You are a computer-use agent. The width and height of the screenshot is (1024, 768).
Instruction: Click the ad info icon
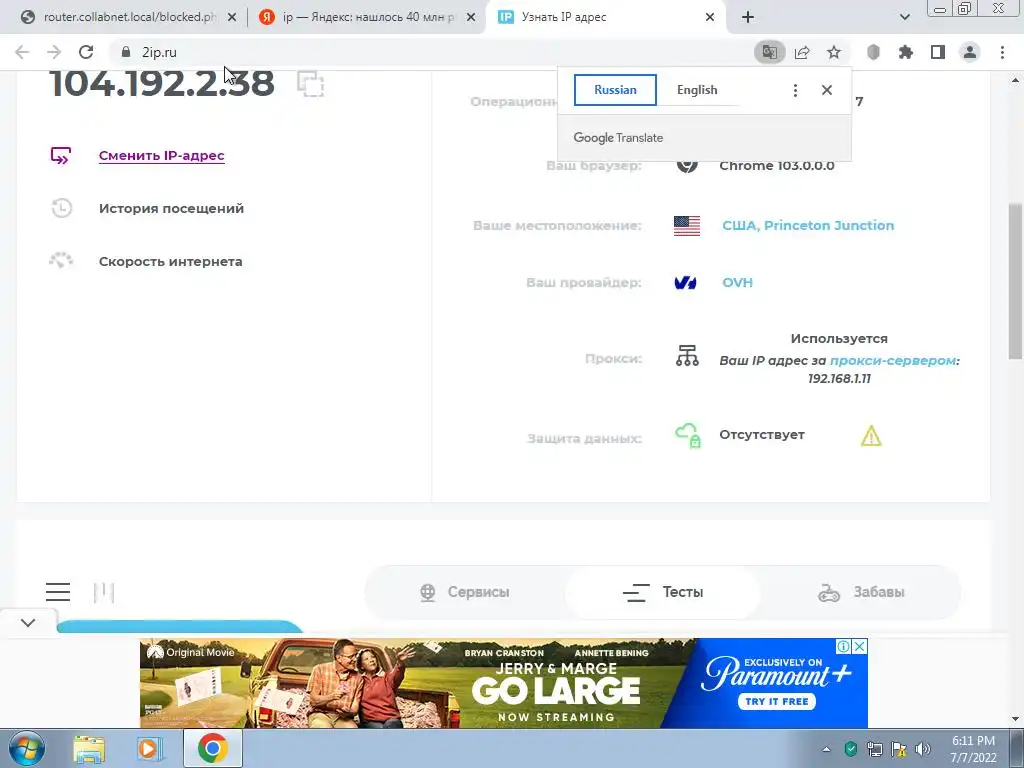point(843,647)
